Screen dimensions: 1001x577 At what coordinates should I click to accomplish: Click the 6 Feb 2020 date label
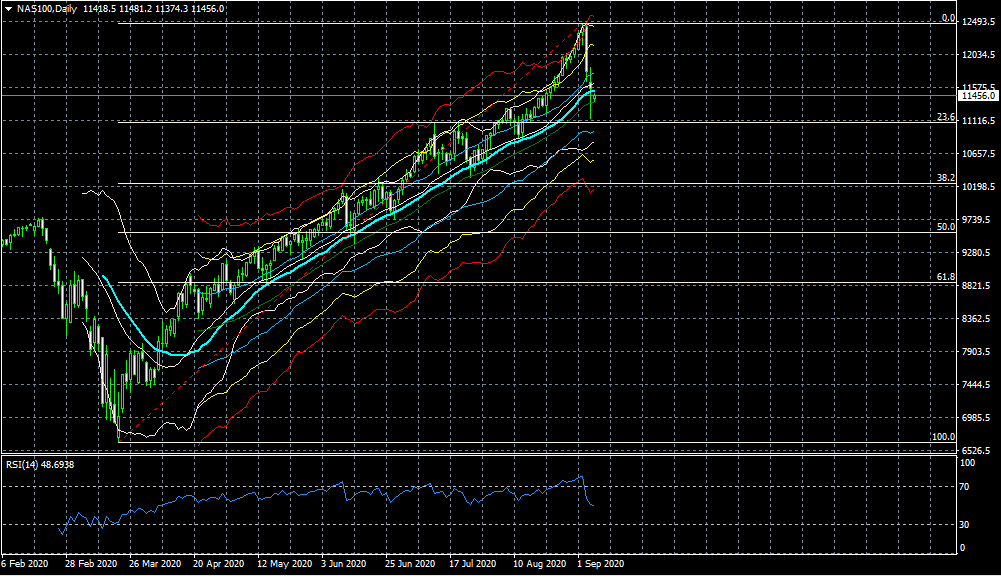click(x=24, y=564)
